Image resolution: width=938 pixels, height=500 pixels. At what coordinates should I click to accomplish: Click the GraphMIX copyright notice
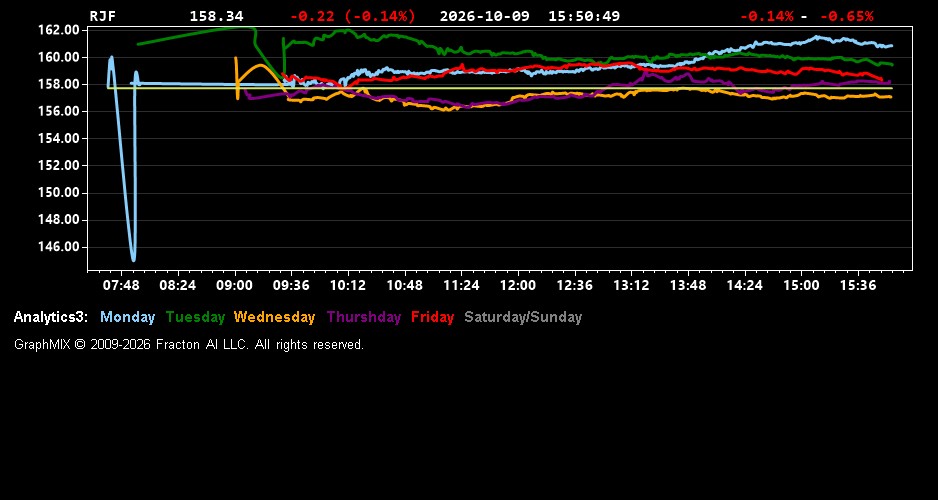click(x=189, y=344)
